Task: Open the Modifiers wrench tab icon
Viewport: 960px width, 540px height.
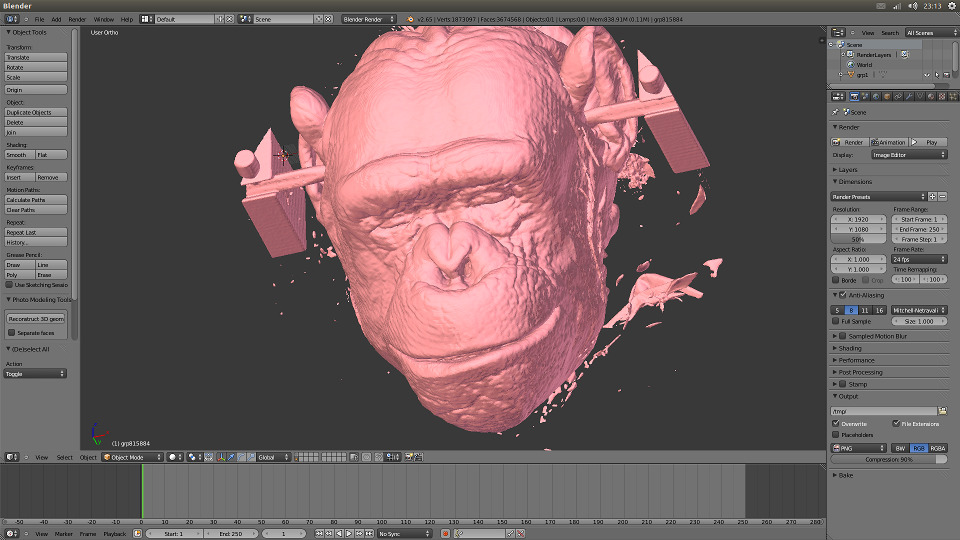Action: click(909, 97)
